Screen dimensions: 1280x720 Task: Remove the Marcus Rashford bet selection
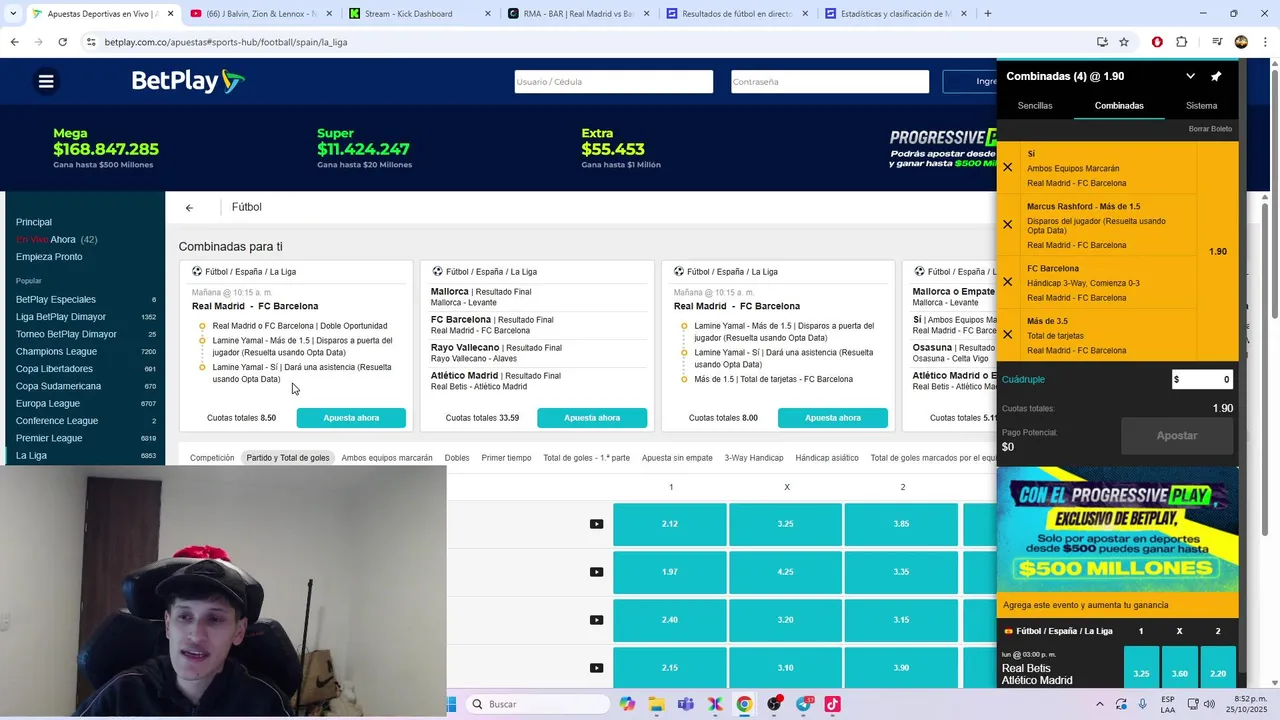point(1008,225)
